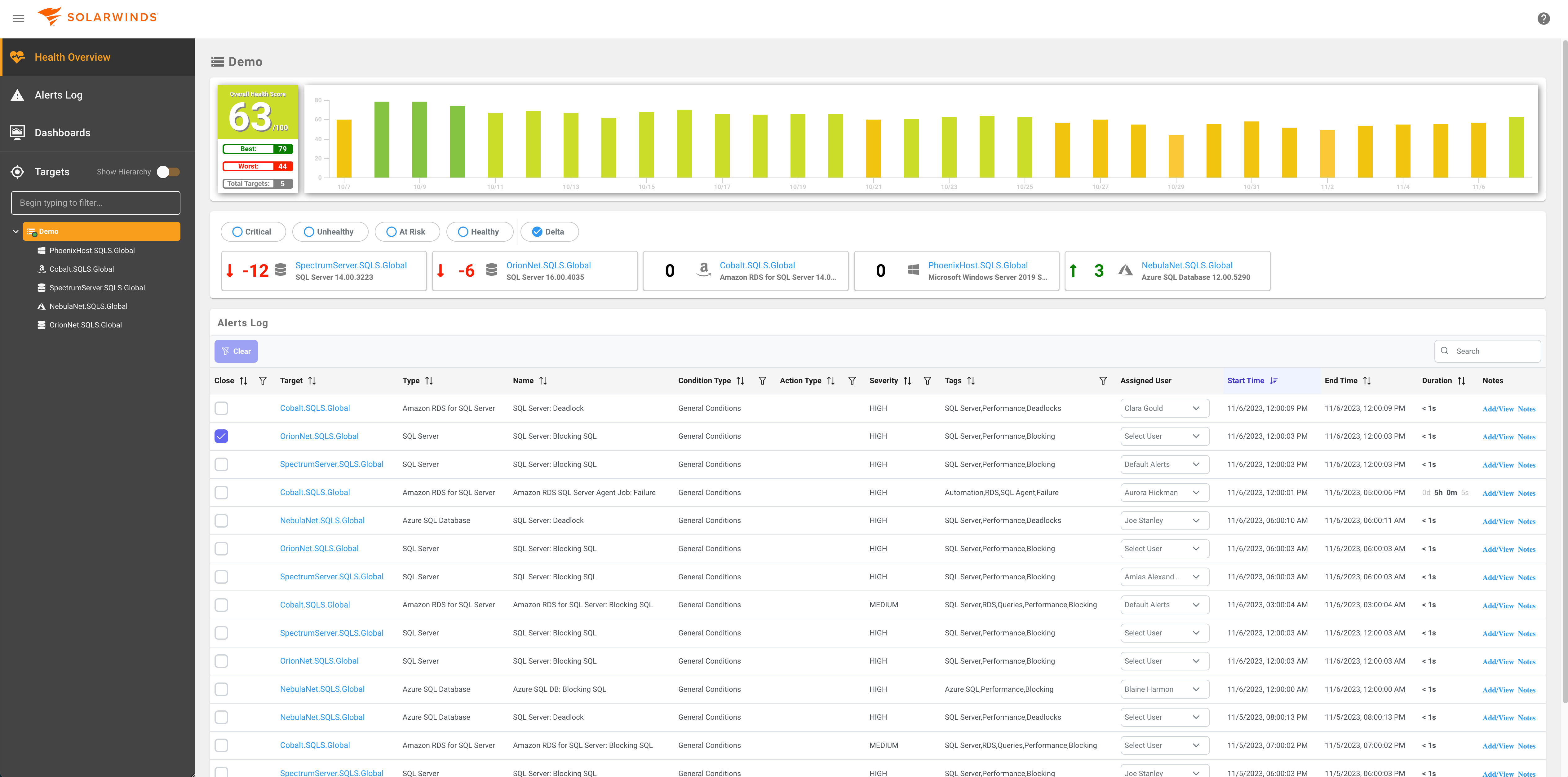The height and width of the screenshot is (777, 1568).
Task: Click the Severity column filter icon
Action: pos(927,381)
